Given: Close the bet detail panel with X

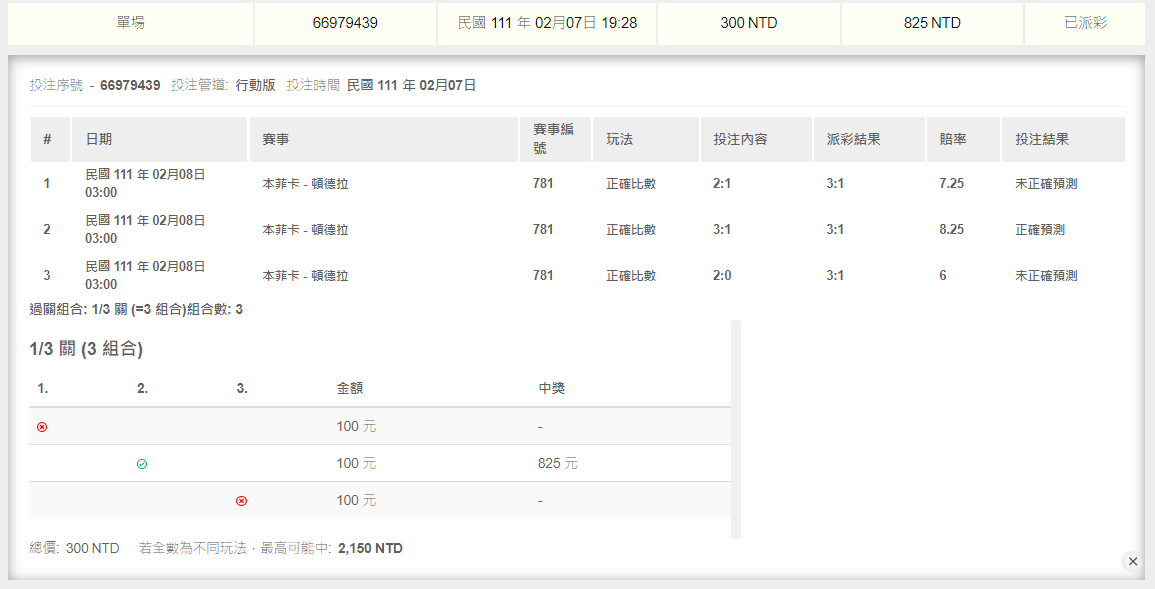Looking at the screenshot, I should 1133,562.
